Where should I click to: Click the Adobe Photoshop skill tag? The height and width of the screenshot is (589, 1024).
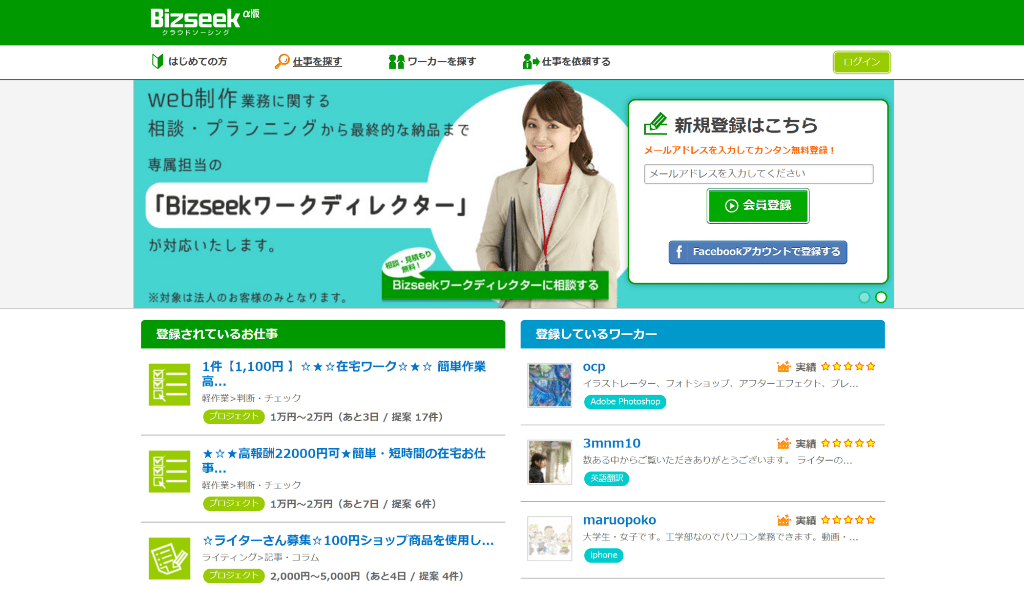coord(625,402)
